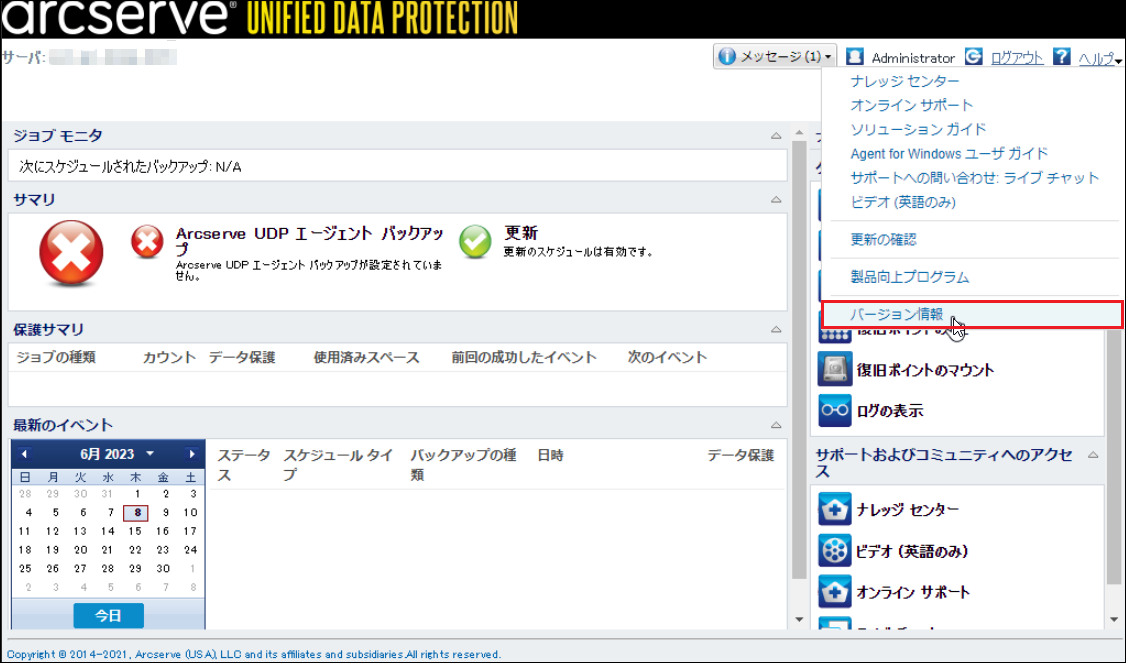The height and width of the screenshot is (663, 1126).
Task: Click ナレッジ センター sidebar icon
Action: tap(834, 509)
